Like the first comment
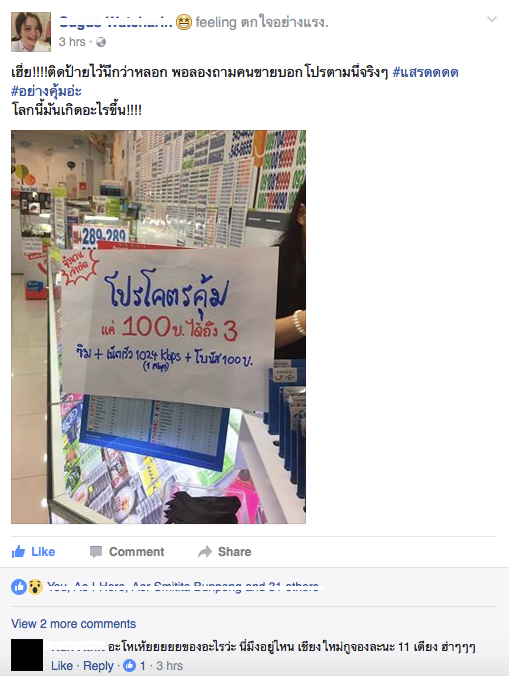The height and width of the screenshot is (676, 509). click(x=62, y=666)
